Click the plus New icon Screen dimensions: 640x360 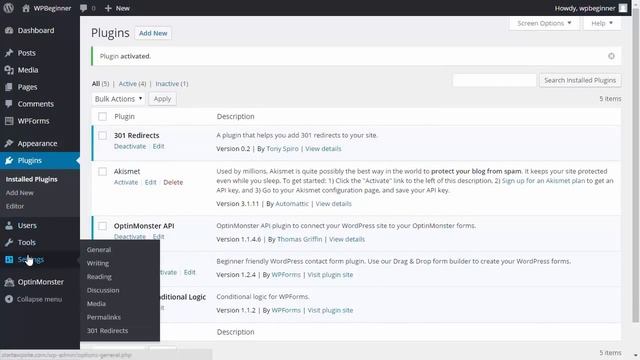[x=108, y=8]
